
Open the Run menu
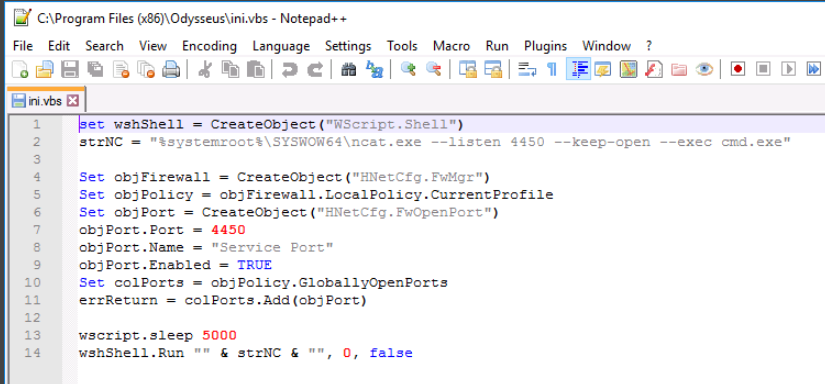[x=497, y=46]
